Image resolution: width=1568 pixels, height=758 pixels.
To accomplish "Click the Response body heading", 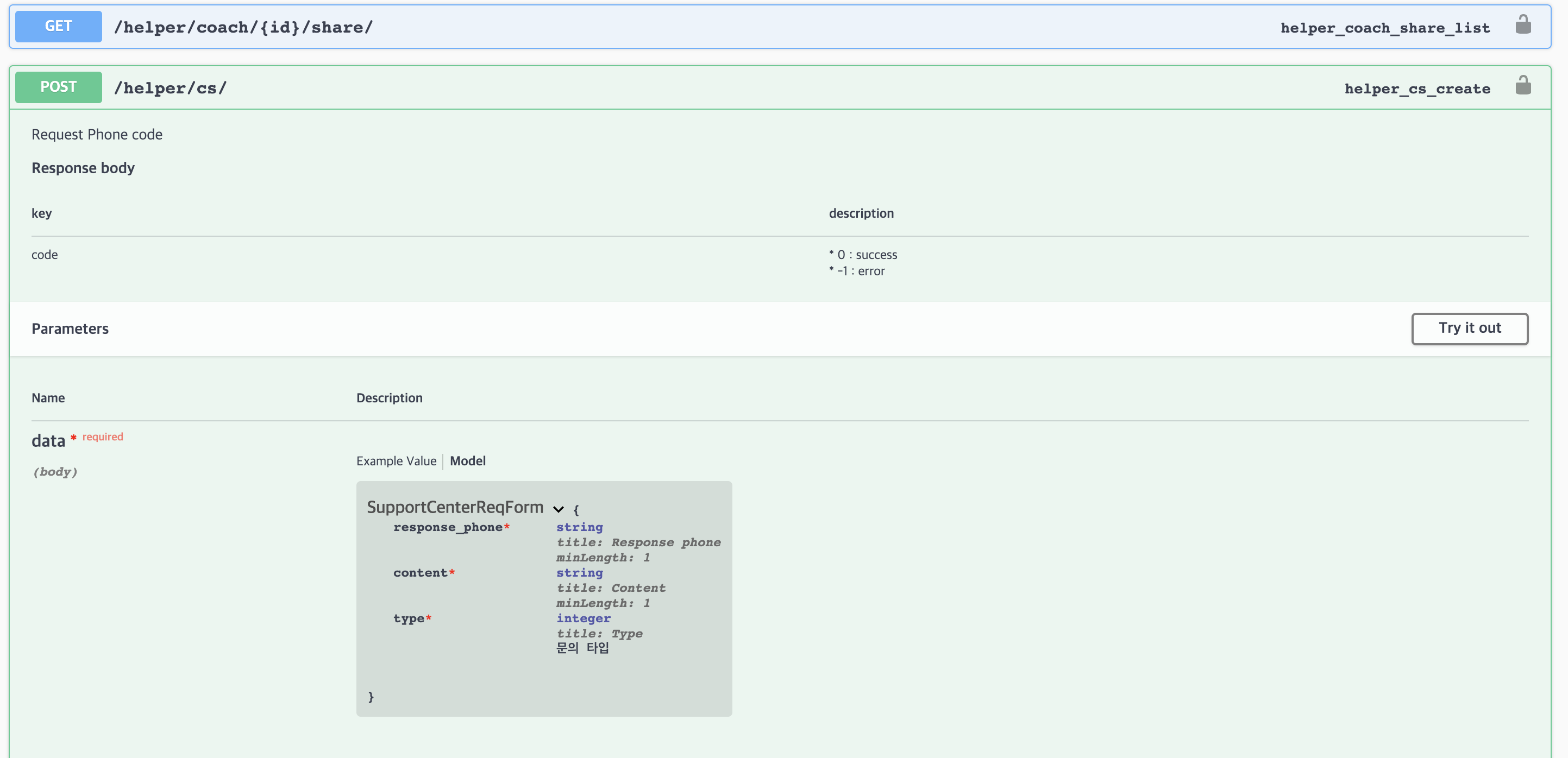I will click(83, 168).
